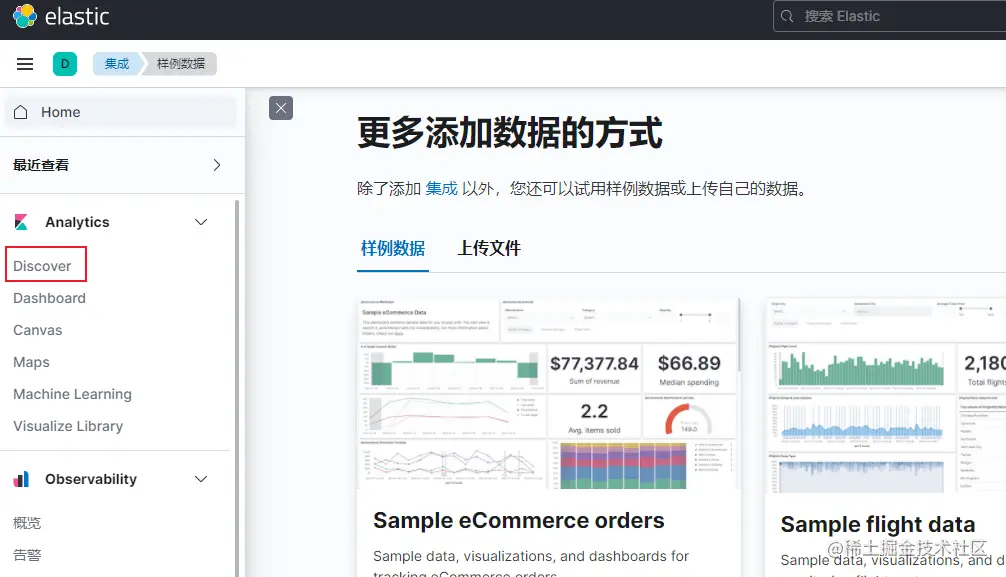Viewport: 1006px width, 577px height.
Task: Click the Analytics section title
Action: [x=78, y=222]
